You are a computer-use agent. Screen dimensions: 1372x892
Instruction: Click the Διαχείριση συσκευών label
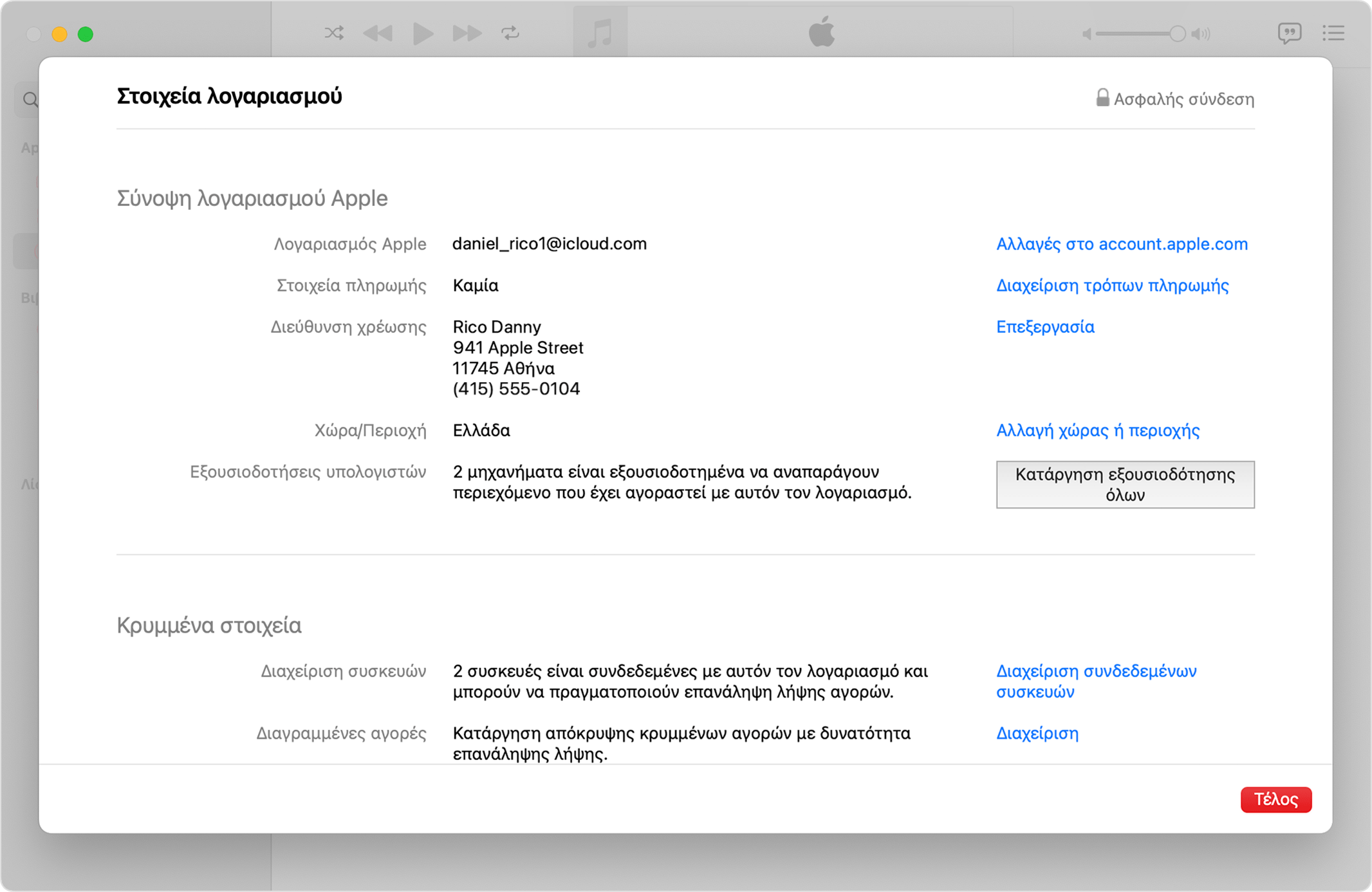343,671
